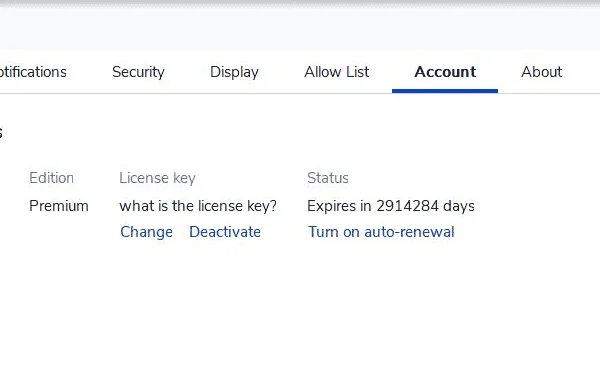600x391 pixels.
Task: Click the Status column label
Action: (328, 178)
